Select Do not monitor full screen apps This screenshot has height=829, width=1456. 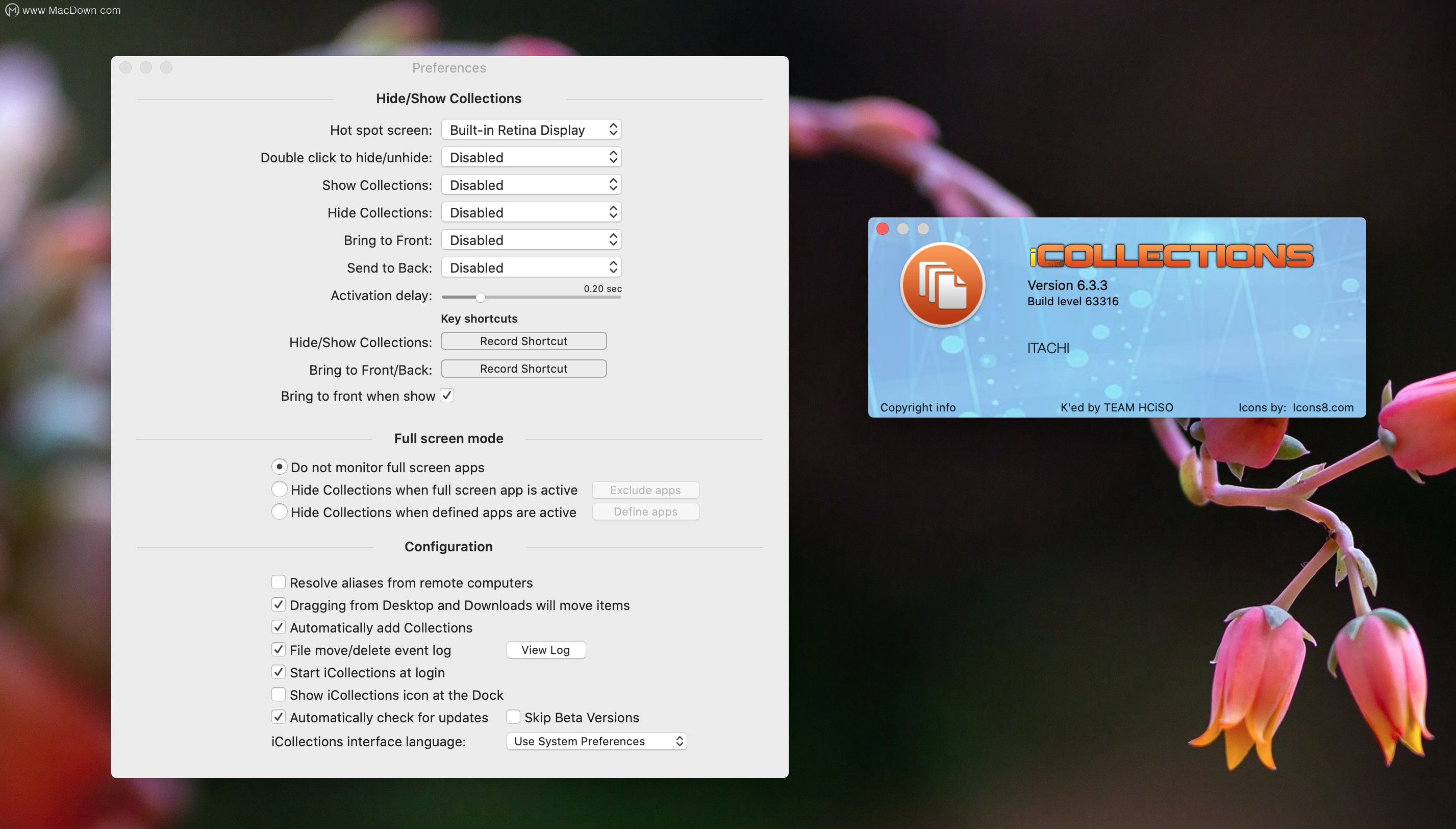point(279,467)
